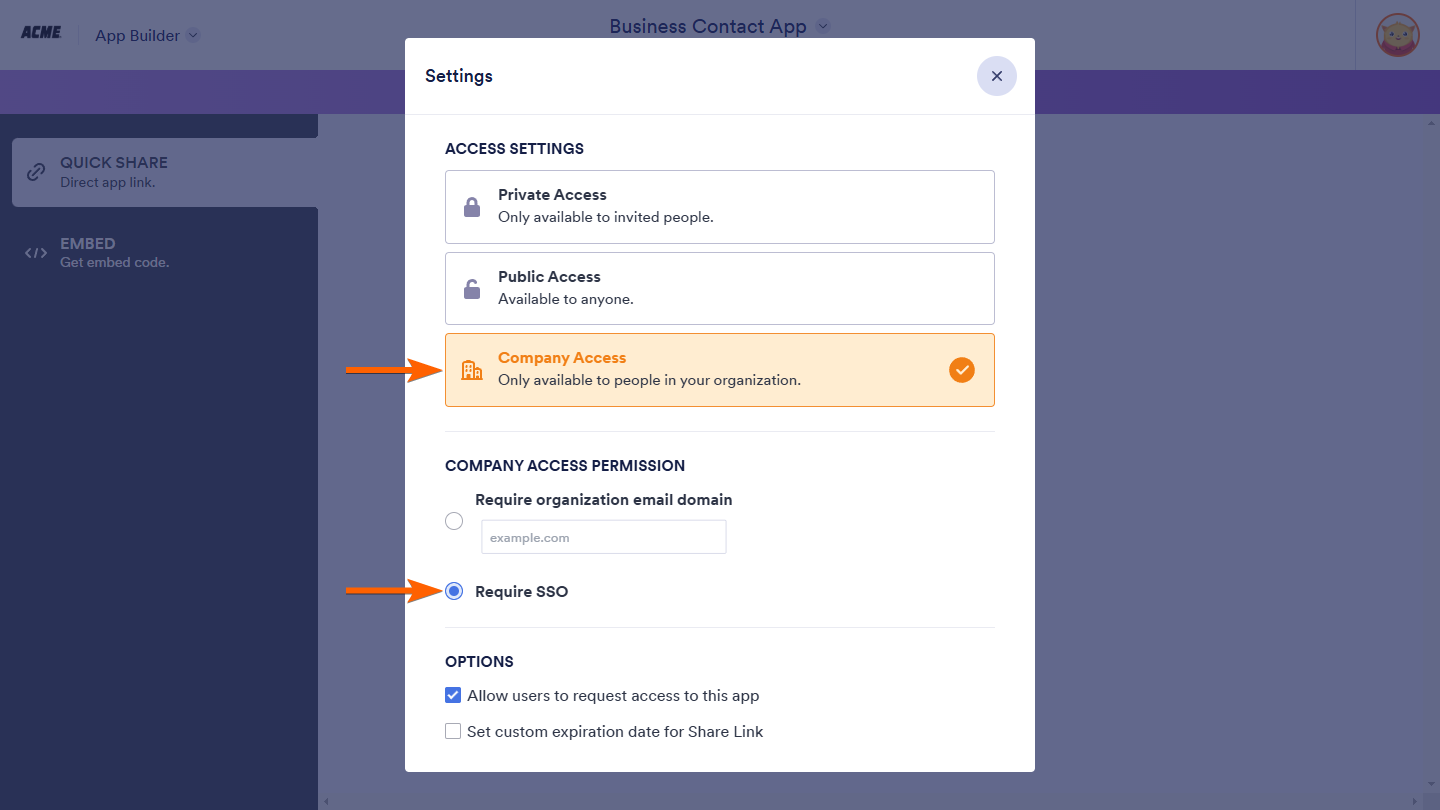Click the Quick Share link icon

click(x=36, y=172)
